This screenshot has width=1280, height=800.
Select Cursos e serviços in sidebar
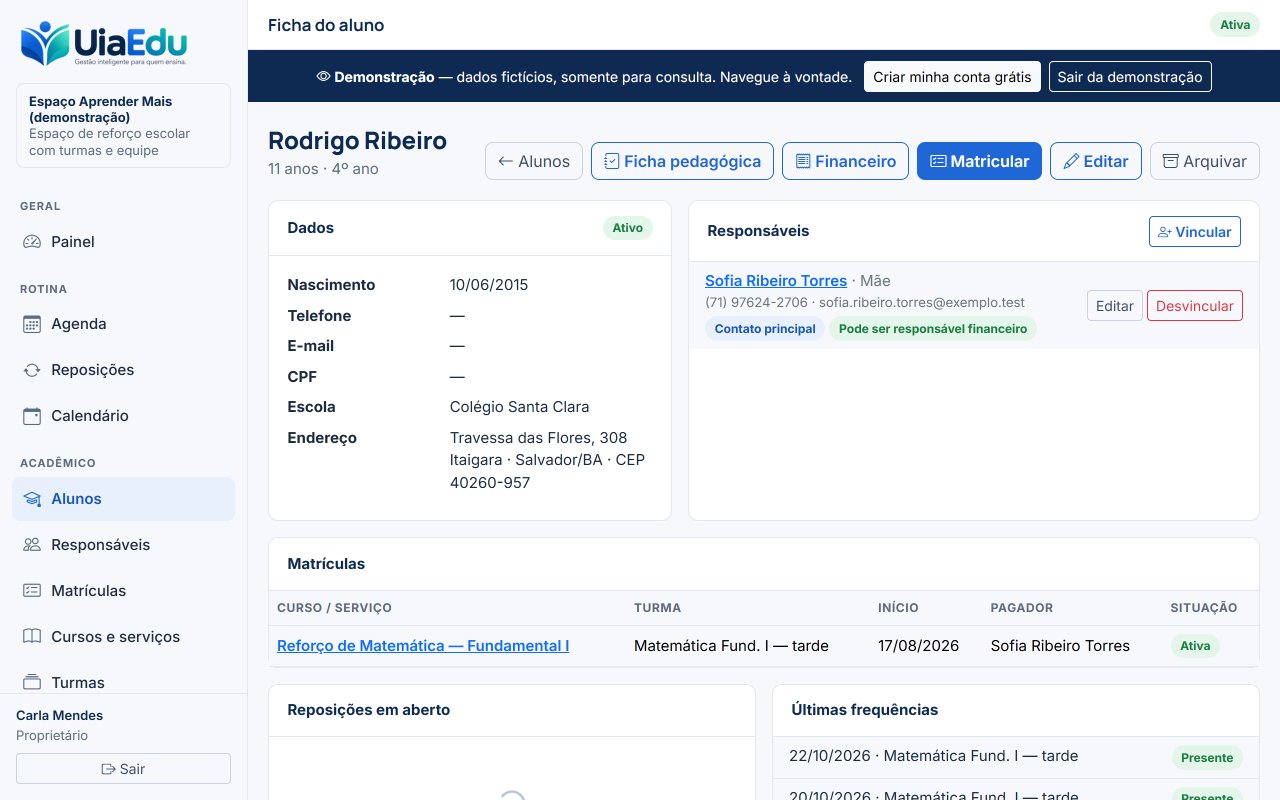point(124,637)
